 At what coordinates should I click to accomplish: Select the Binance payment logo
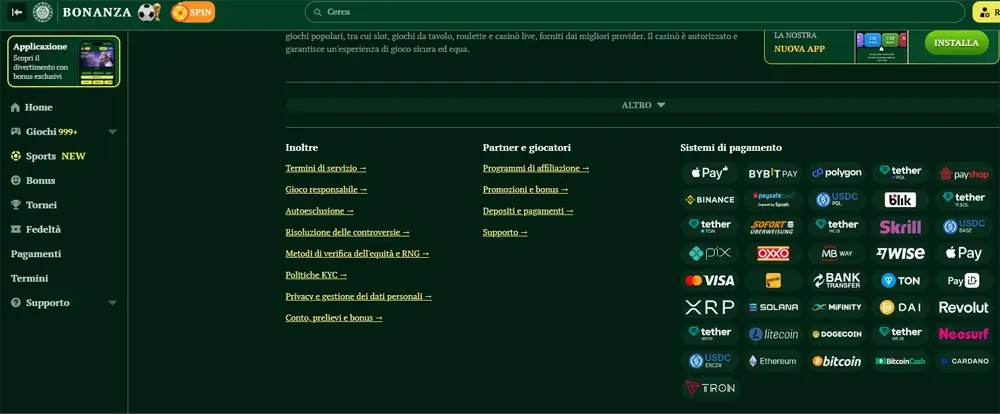[x=709, y=200]
